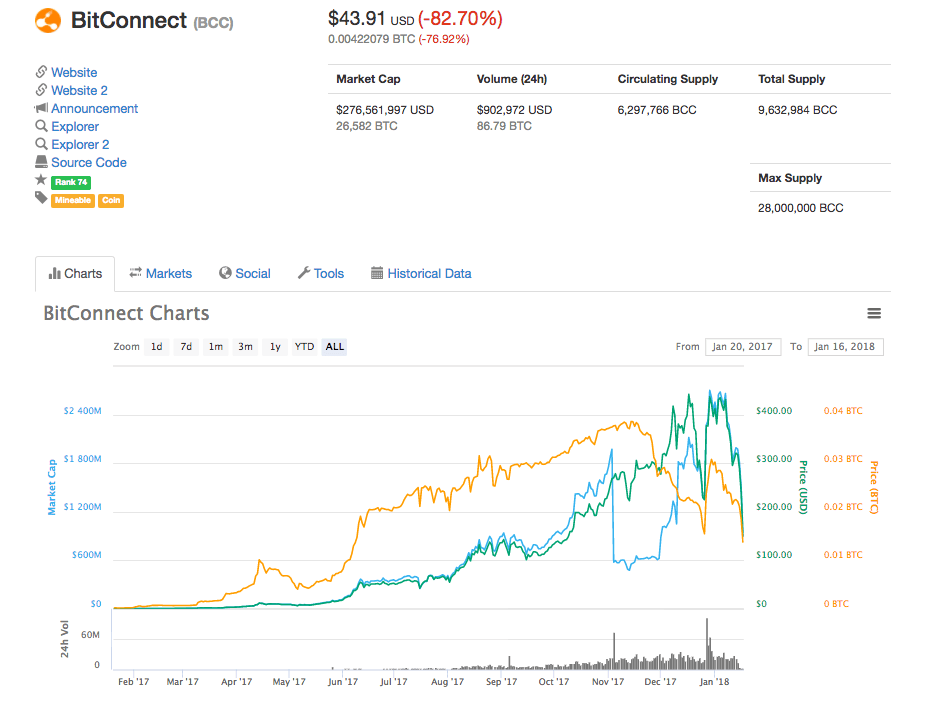Set chart zoom to 7d
Image resolution: width=945 pixels, height=701 pixels.
[186, 347]
